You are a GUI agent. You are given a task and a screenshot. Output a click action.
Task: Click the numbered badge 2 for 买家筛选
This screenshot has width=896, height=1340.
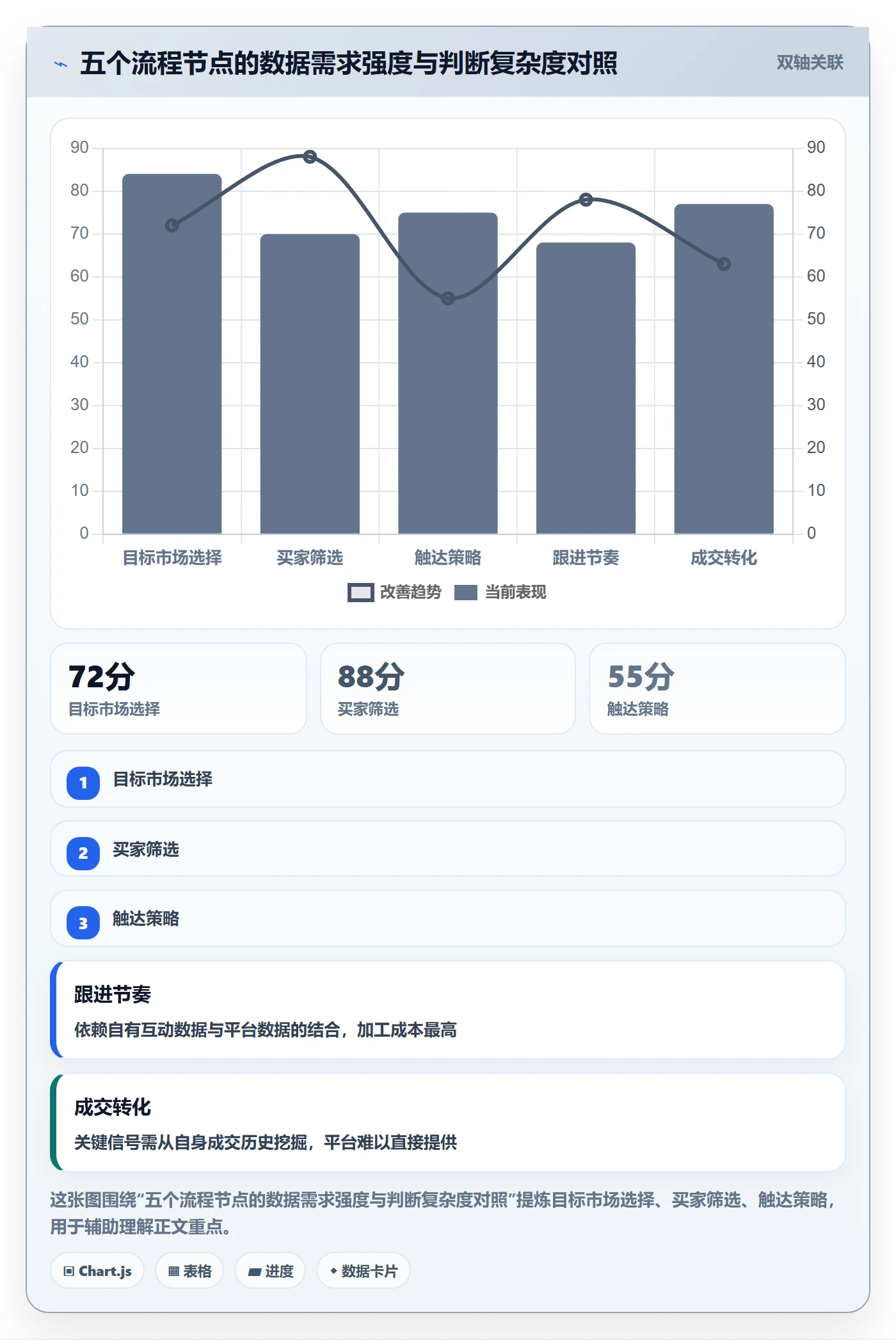tap(83, 853)
